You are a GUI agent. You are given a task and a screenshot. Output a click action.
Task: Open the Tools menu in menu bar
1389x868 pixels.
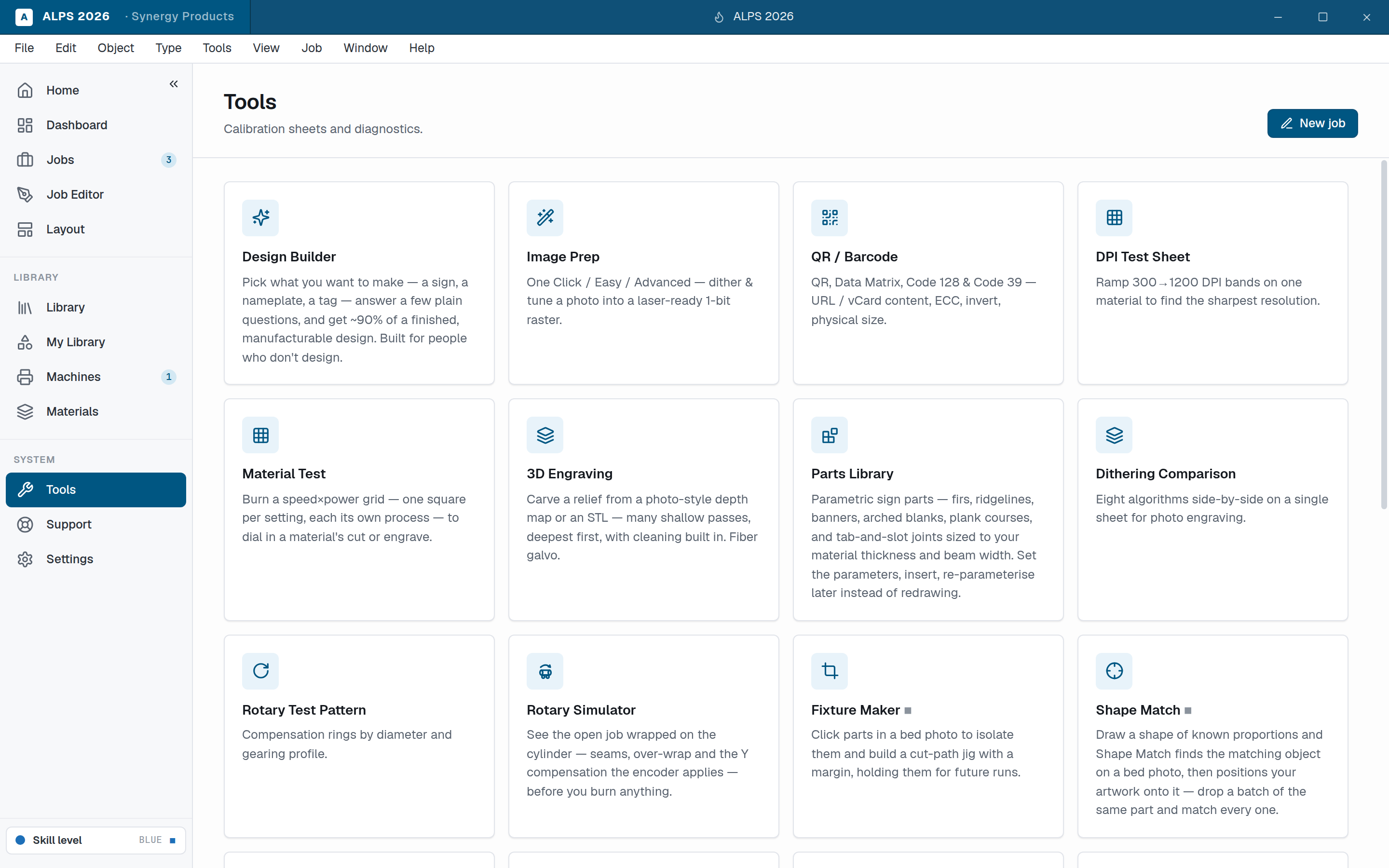pos(217,48)
